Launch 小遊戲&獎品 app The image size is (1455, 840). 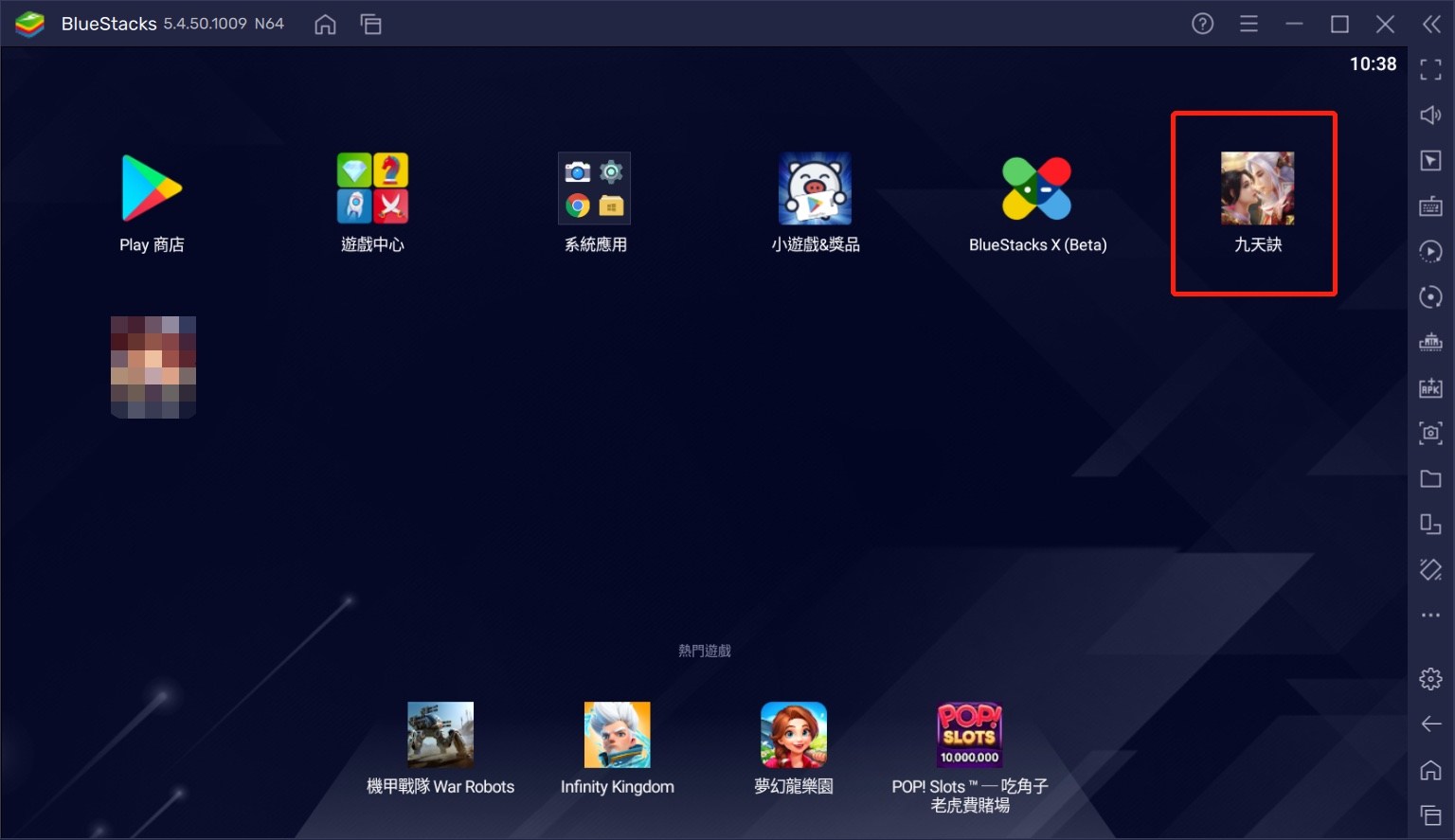815,188
